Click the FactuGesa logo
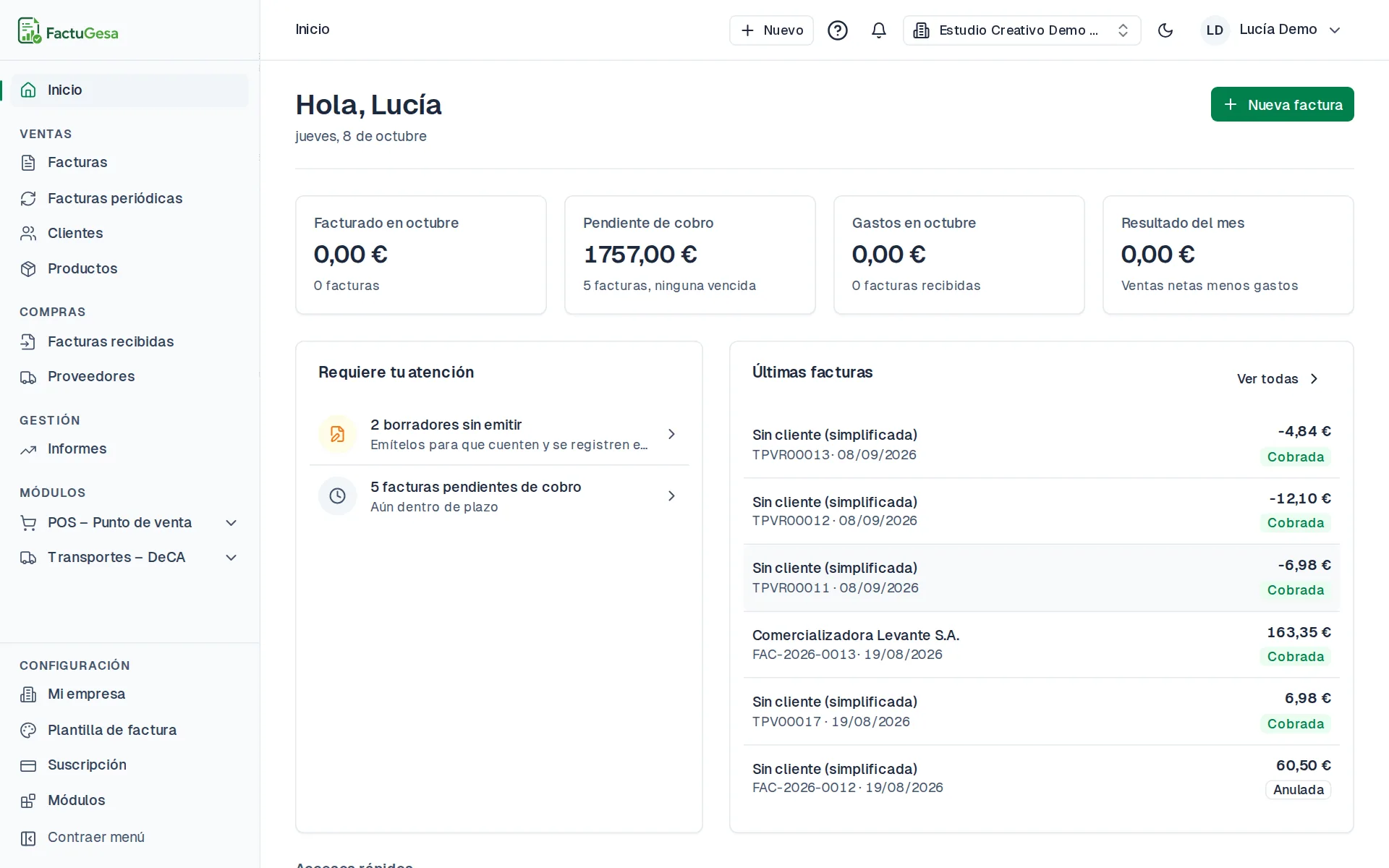This screenshot has width=1389, height=868. click(68, 31)
